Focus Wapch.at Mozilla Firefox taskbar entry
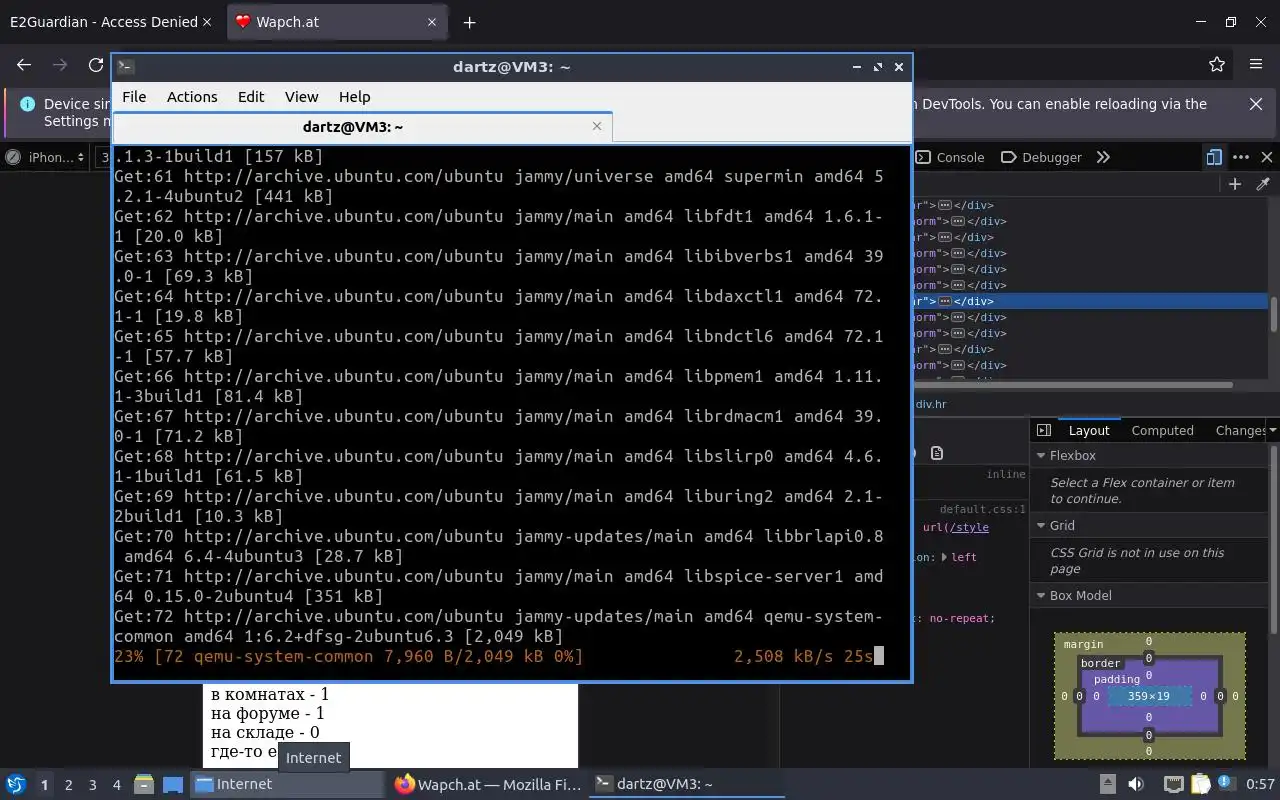 click(x=488, y=784)
